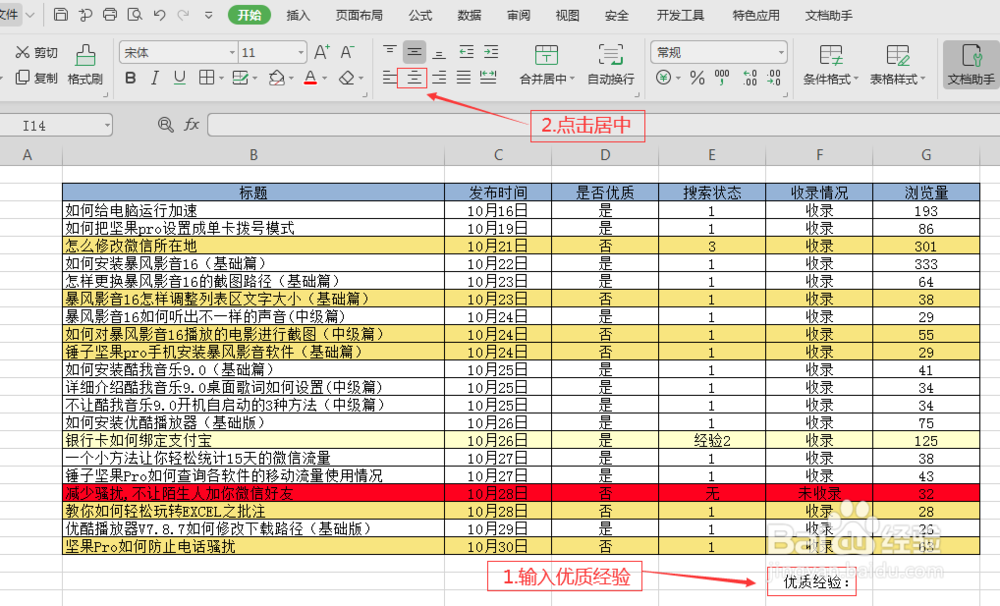Click the percent style icon
1000x606 pixels.
697,77
